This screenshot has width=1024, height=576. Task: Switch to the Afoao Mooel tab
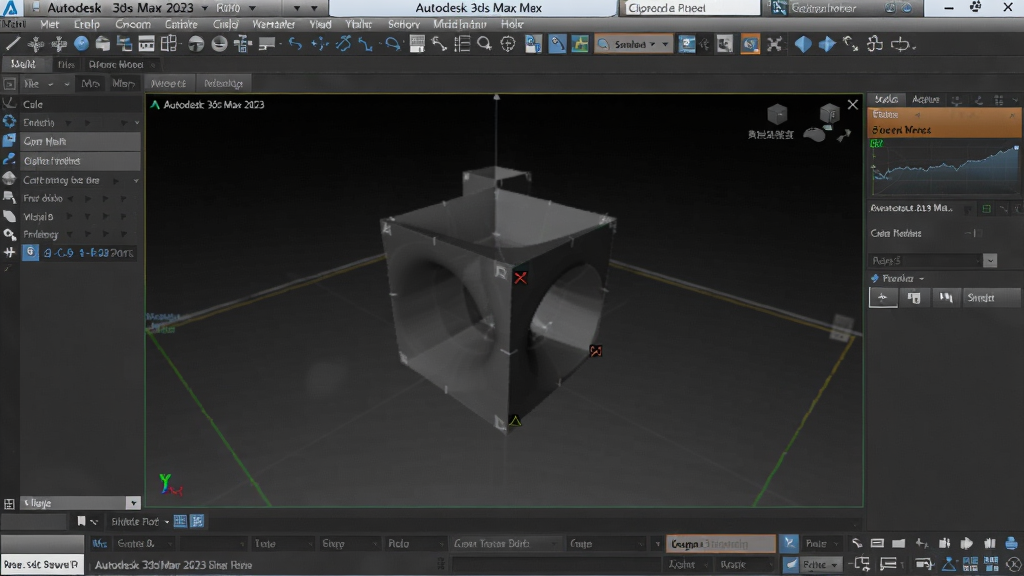[x=116, y=64]
